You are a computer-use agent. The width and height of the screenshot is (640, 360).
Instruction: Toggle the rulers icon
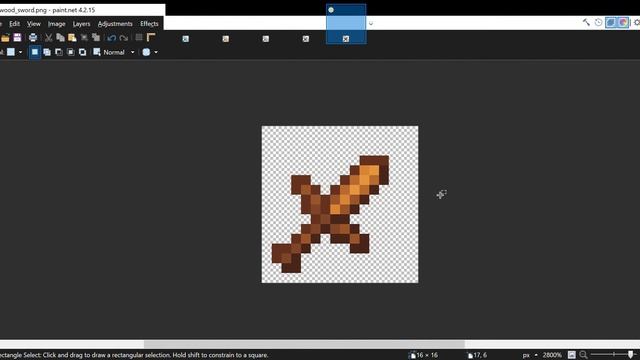[151, 38]
